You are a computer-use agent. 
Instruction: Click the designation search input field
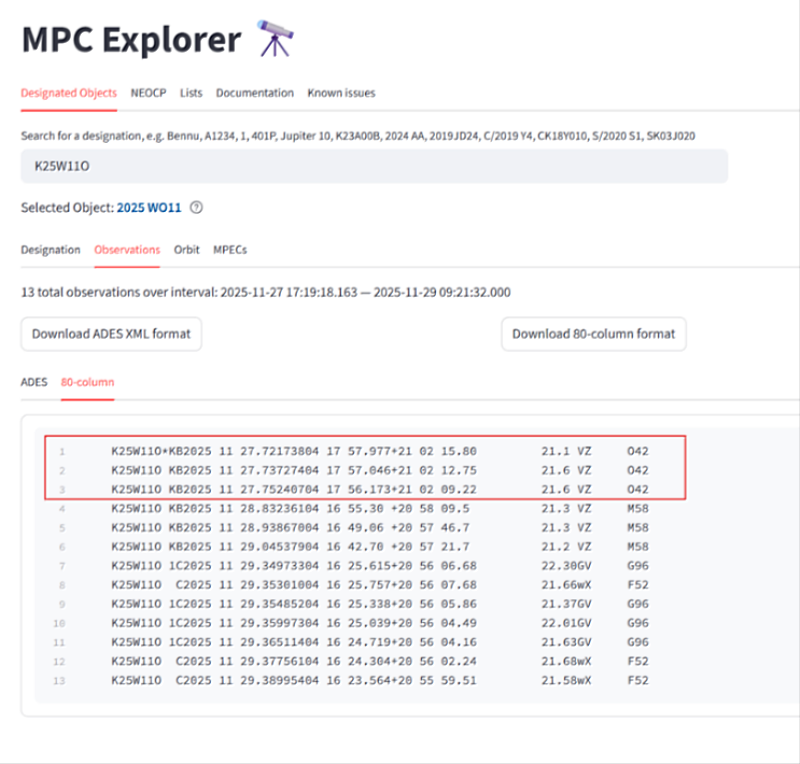pos(374,166)
